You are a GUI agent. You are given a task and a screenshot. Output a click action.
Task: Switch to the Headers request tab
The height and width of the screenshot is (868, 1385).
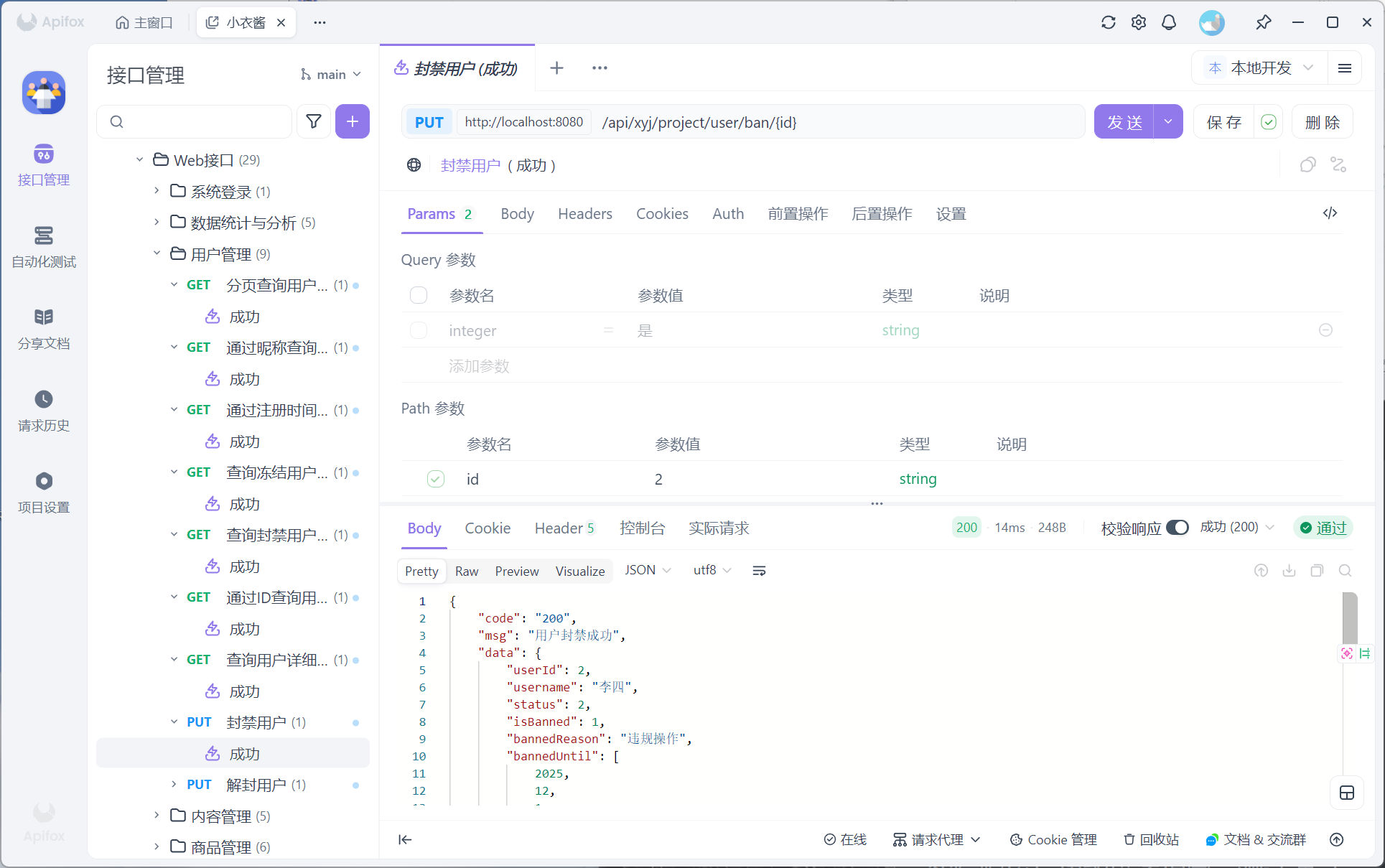584,214
